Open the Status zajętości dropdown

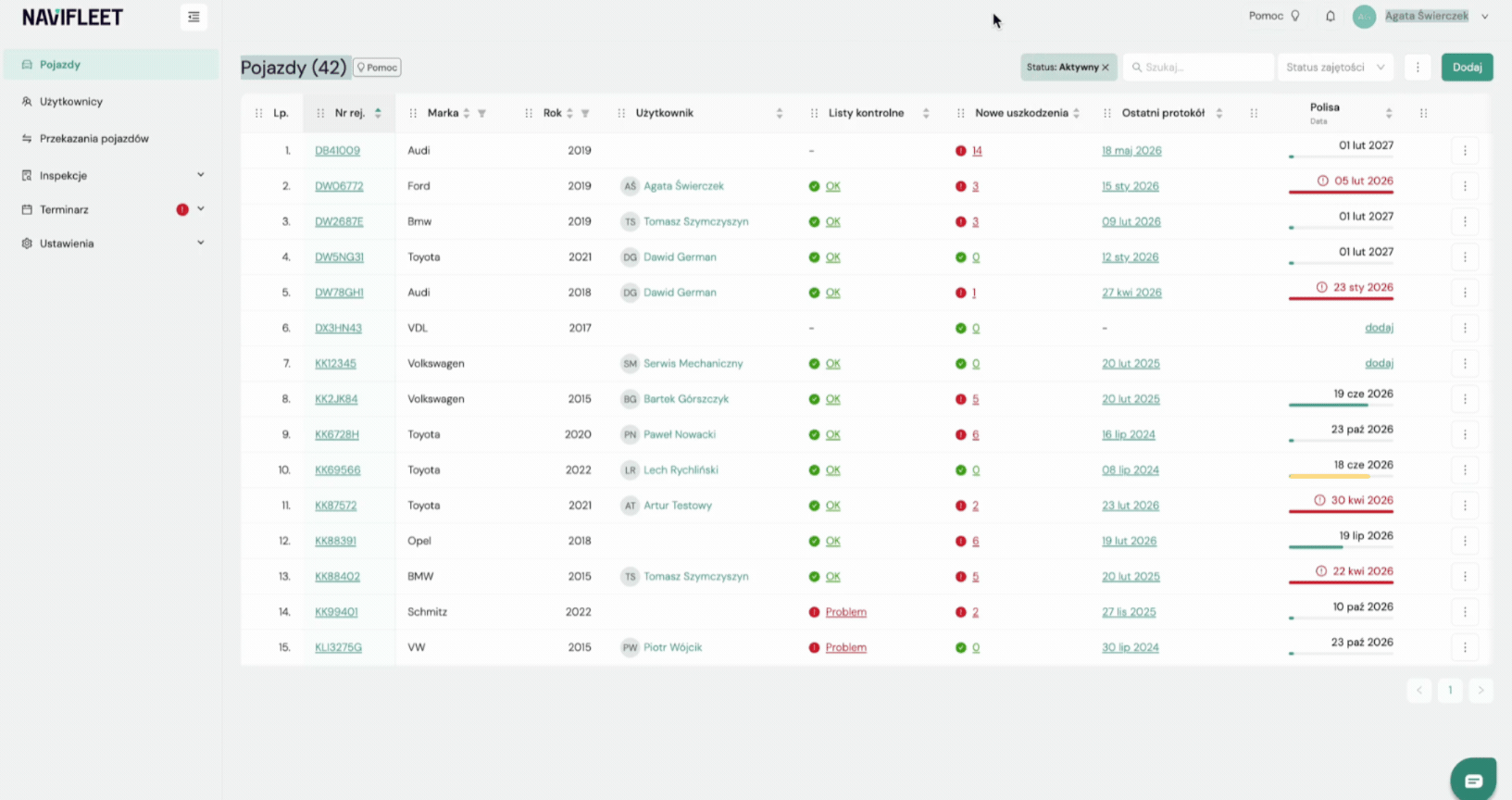click(x=1335, y=67)
